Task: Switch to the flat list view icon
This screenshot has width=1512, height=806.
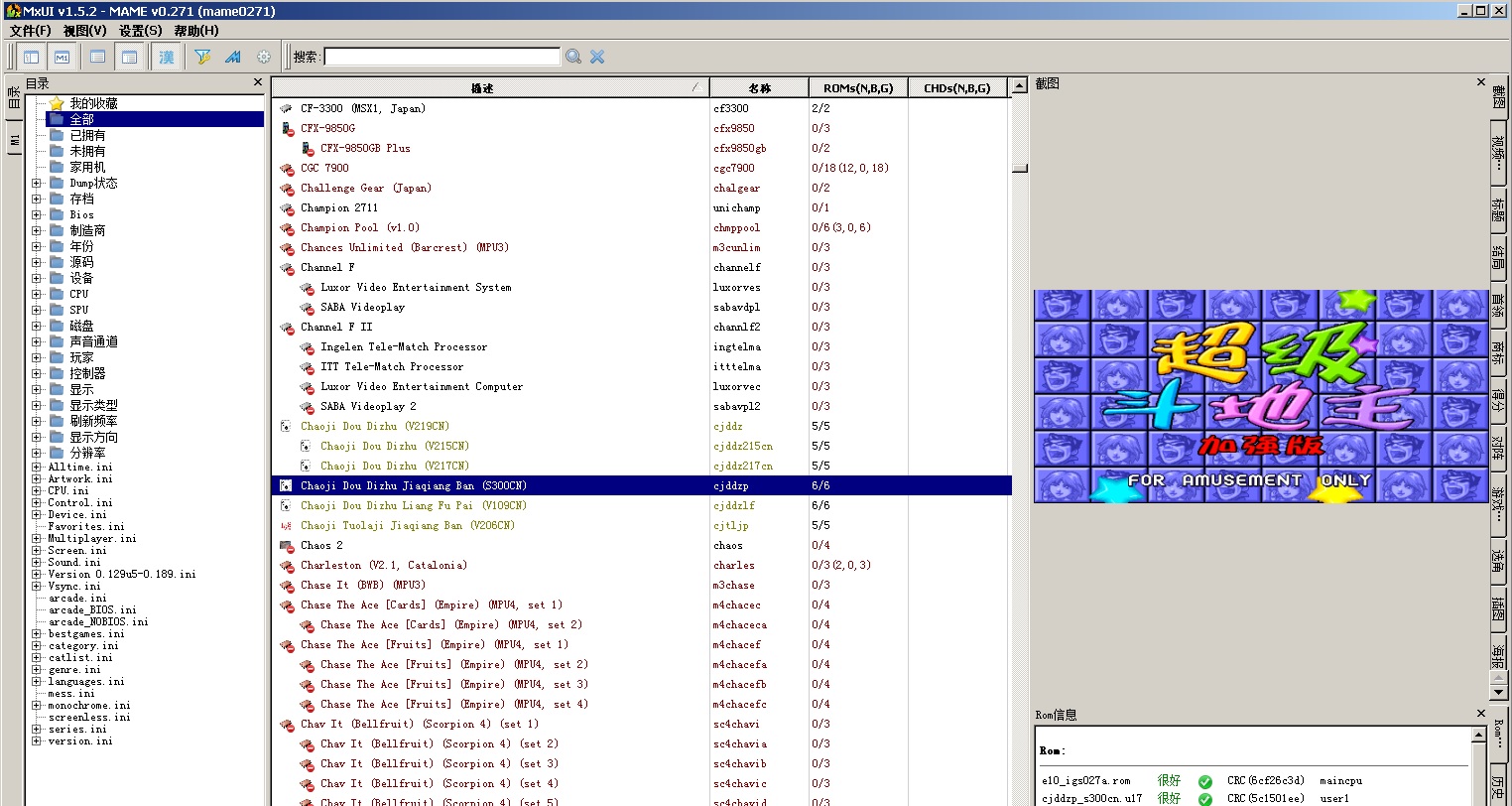Action: pos(97,57)
